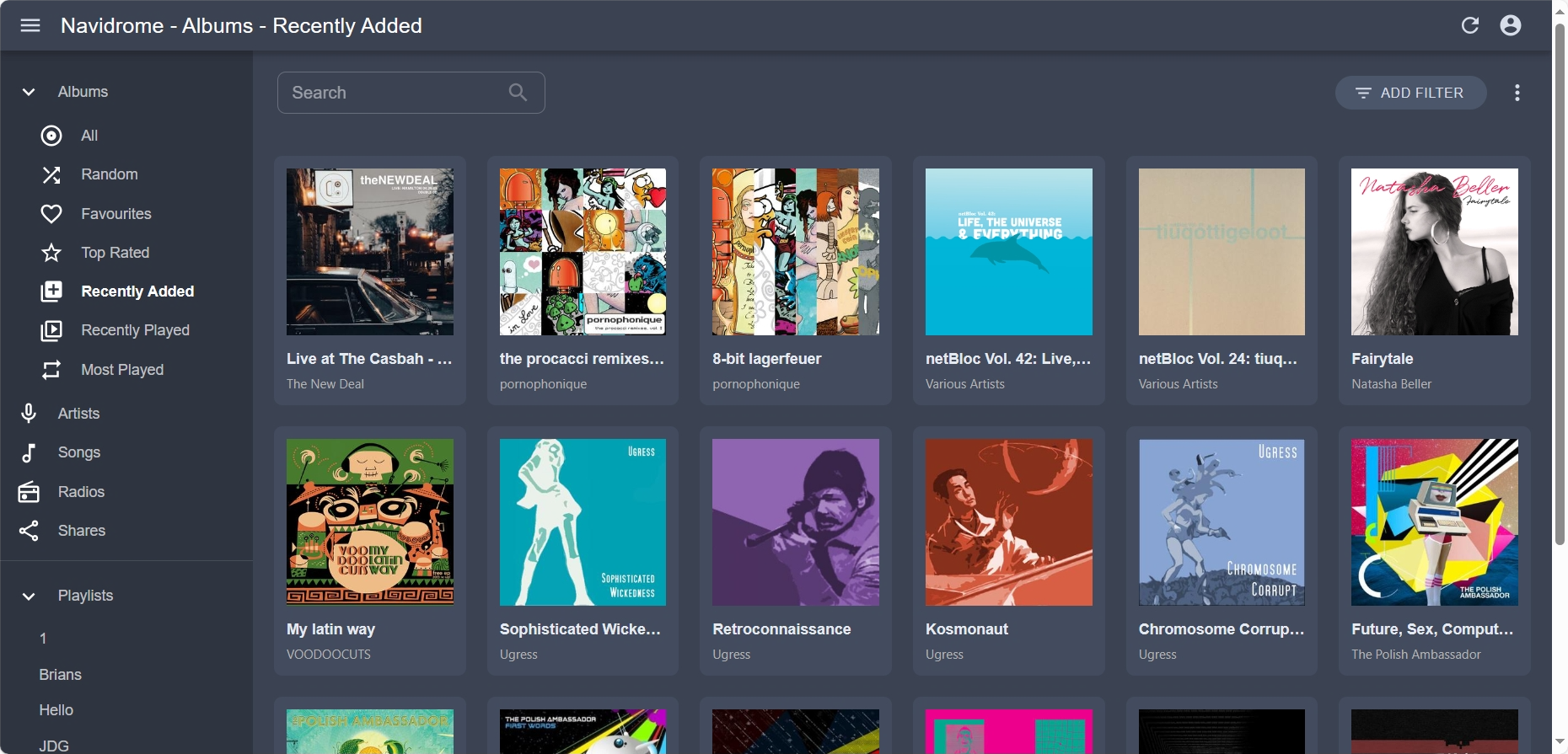Click the Most Played repeat icon
This screenshot has height=754, width=1568.
tap(51, 370)
